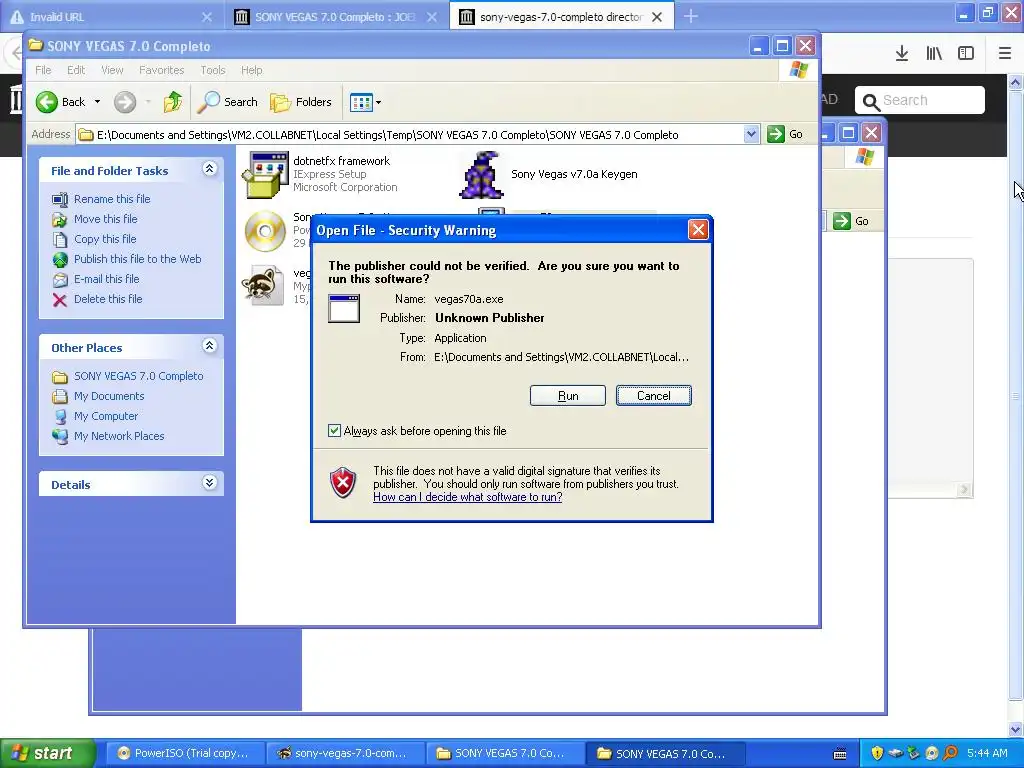This screenshot has height=768, width=1024.
Task: Open the Favorites menu in Explorer
Action: 161,70
